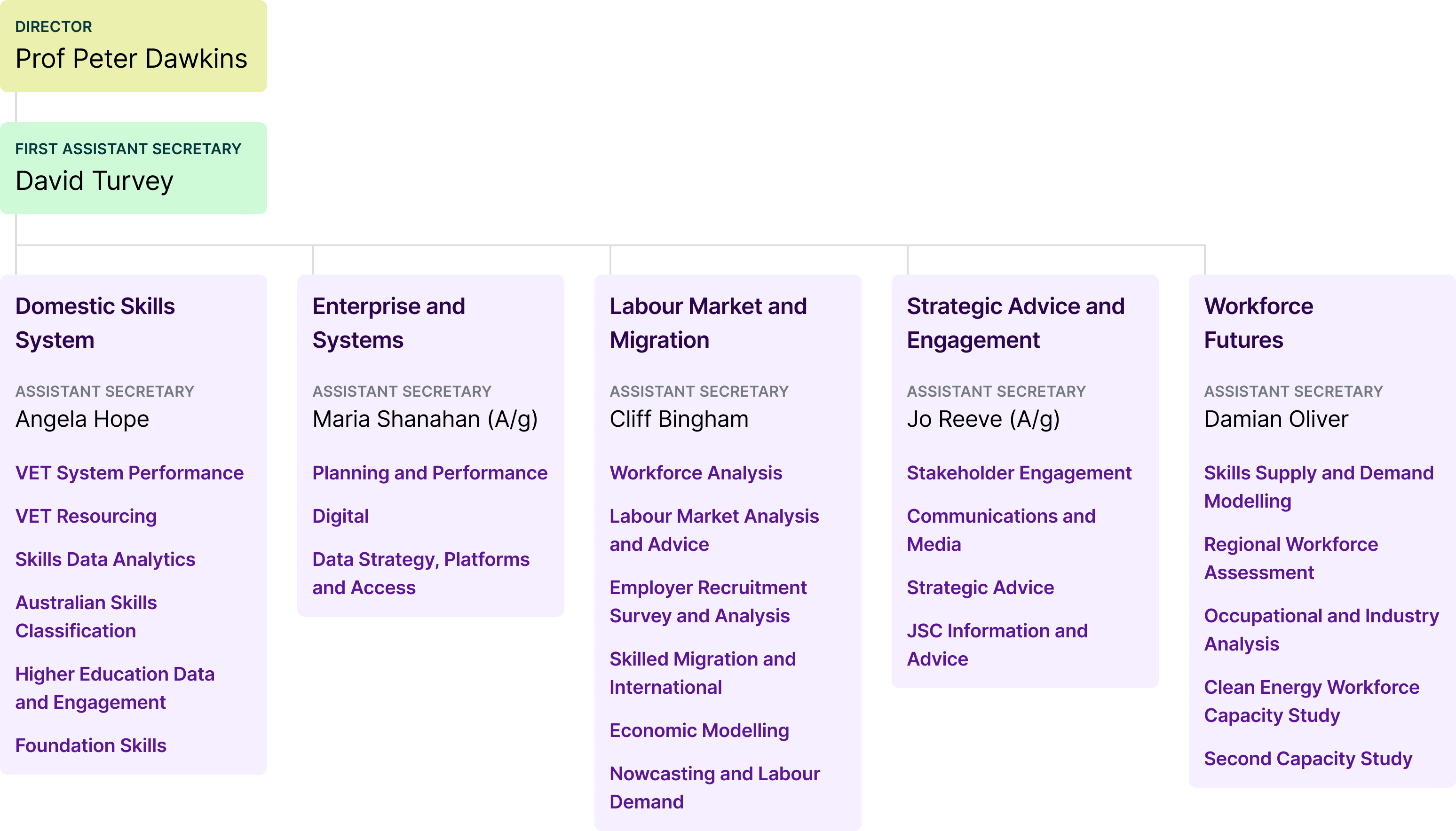Go to Australian Skills Classification
Screen dimensions: 1456x831
(86, 616)
